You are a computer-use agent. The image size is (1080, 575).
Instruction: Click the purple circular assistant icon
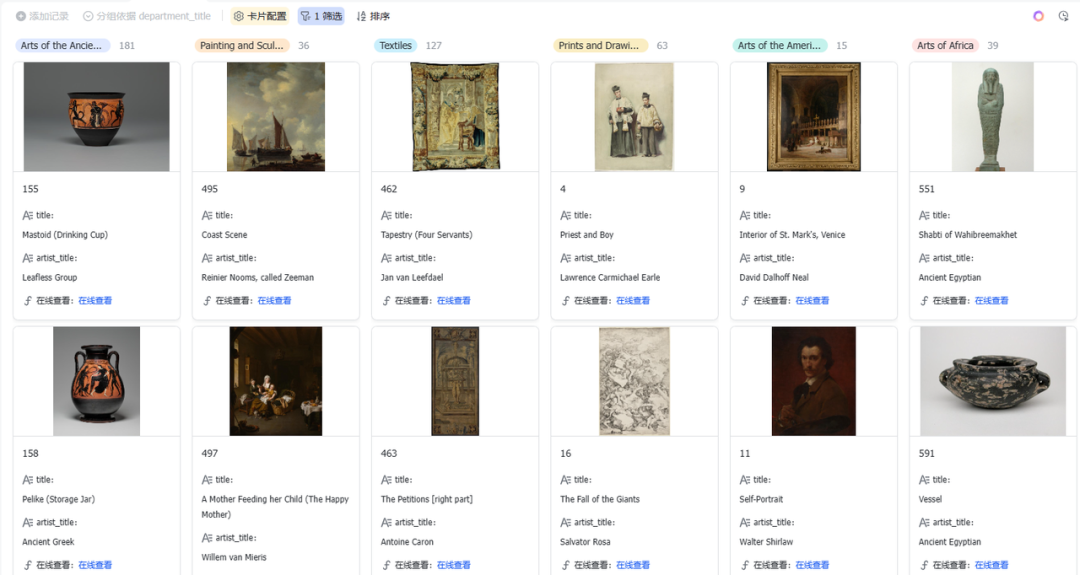tap(1038, 16)
